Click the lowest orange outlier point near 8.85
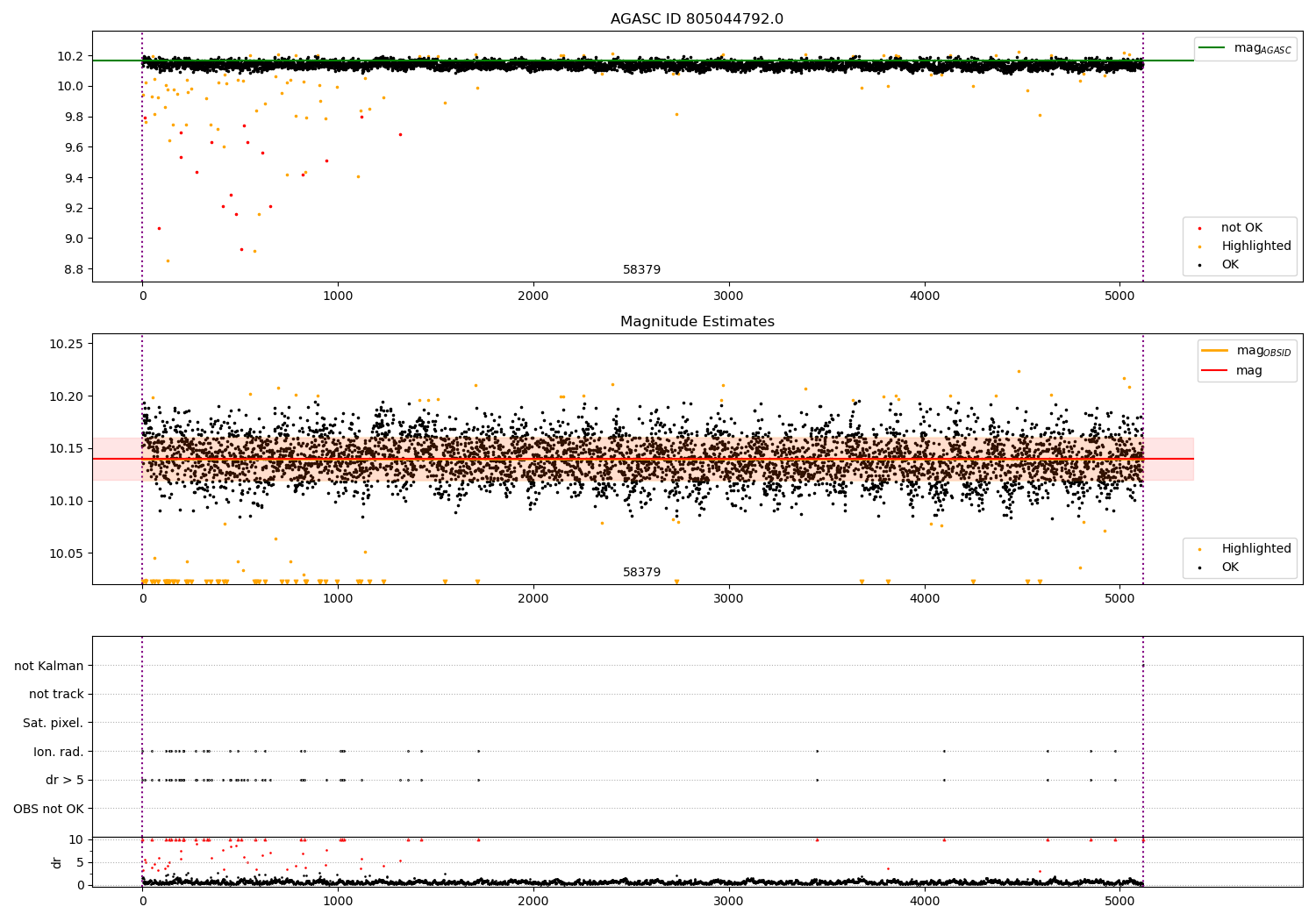The height and width of the screenshot is (921, 1316). point(168,261)
